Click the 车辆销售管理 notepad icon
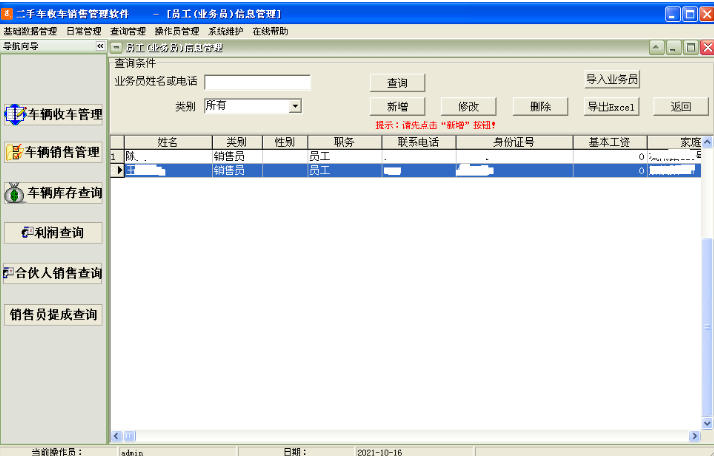714x456 pixels. (14, 152)
